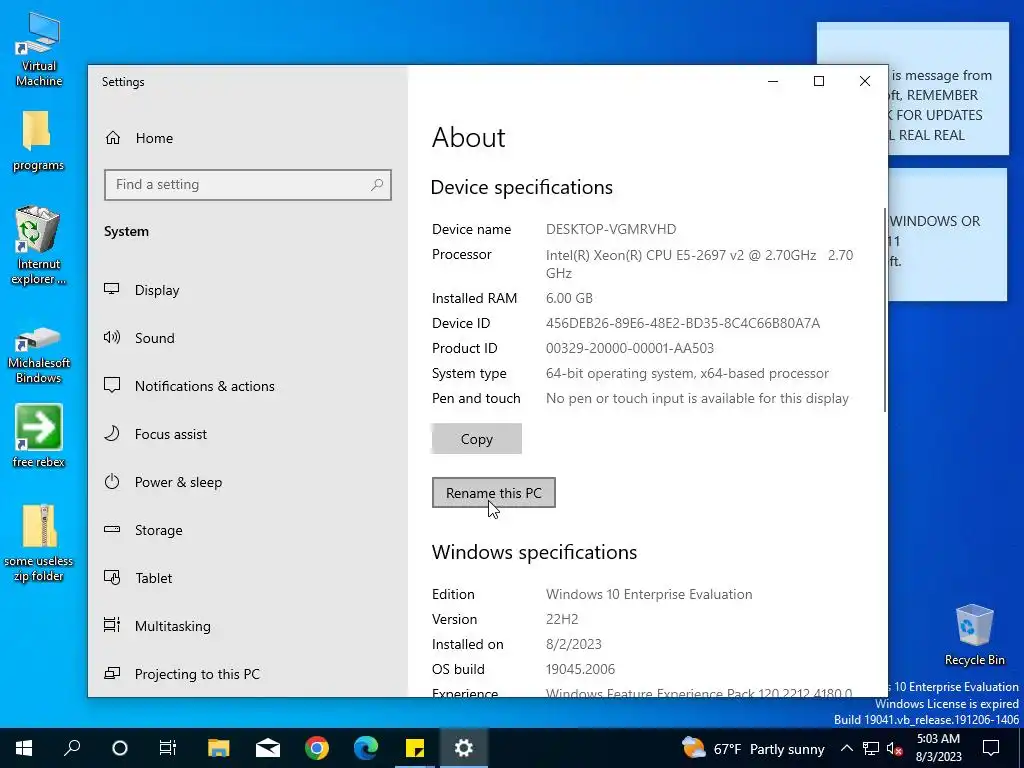Select Product ID 00329-20000-00001-AA503
The width and height of the screenshot is (1024, 768).
click(630, 348)
